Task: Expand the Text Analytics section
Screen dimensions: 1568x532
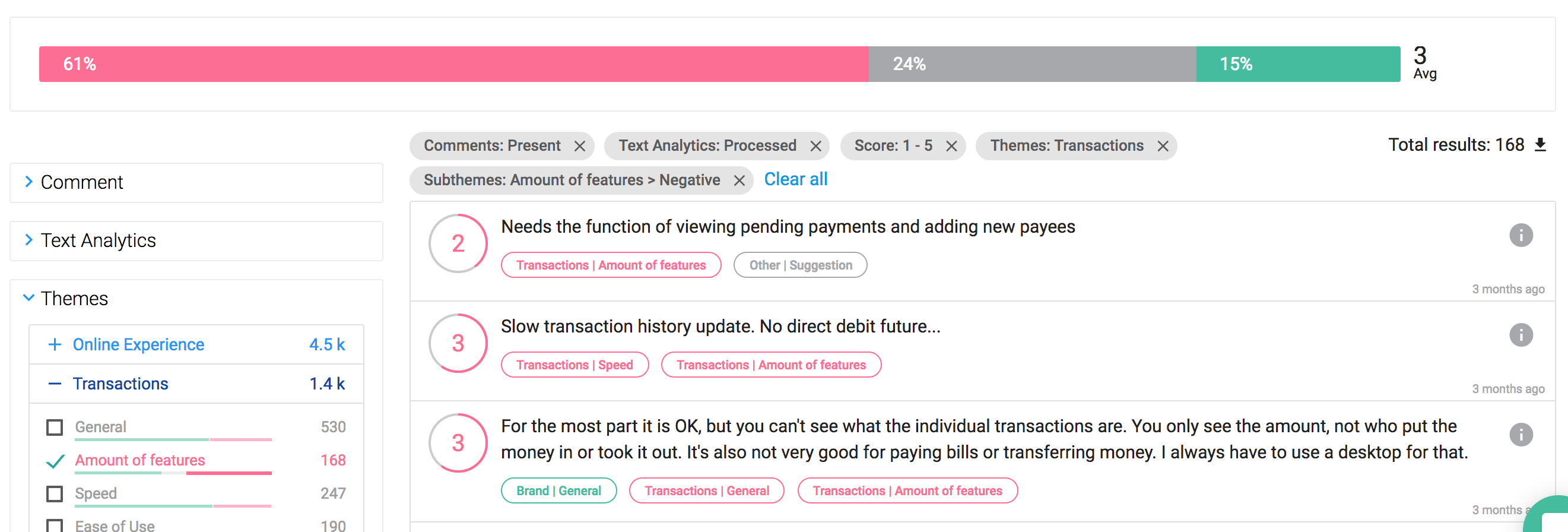Action: [28, 240]
